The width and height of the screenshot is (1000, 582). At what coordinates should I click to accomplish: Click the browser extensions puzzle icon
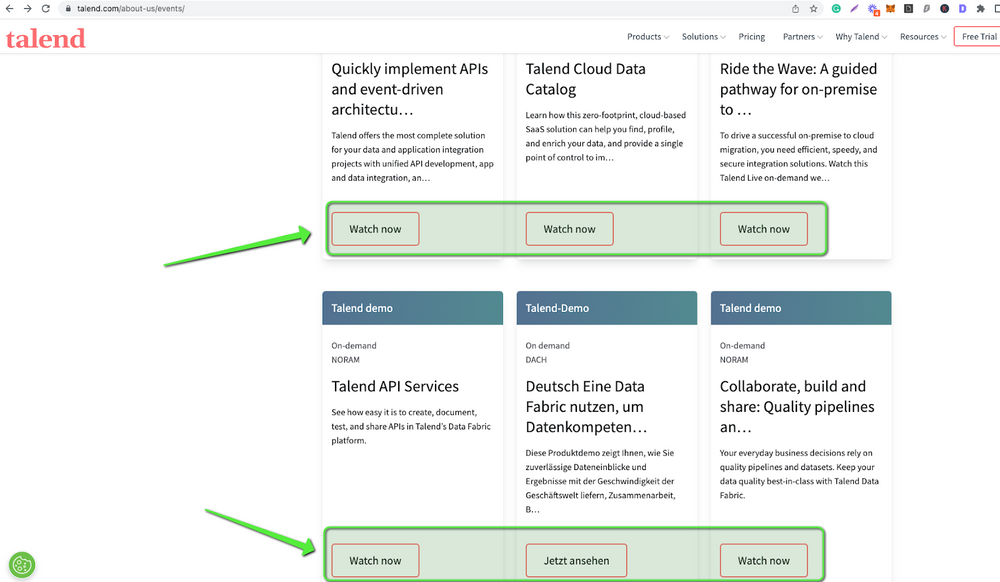pos(981,8)
